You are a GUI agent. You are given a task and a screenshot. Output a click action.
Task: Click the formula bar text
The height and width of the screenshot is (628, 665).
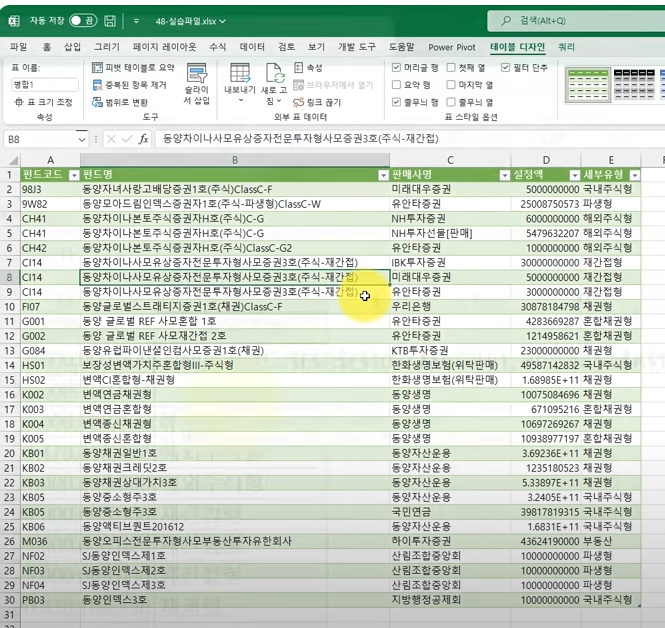coord(301,139)
